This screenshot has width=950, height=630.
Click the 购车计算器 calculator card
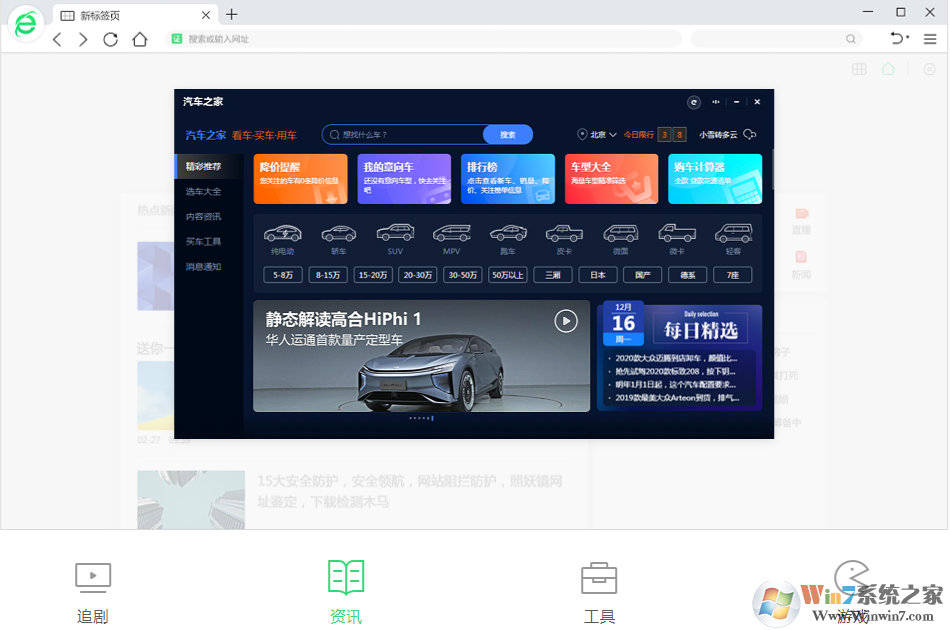(x=714, y=178)
